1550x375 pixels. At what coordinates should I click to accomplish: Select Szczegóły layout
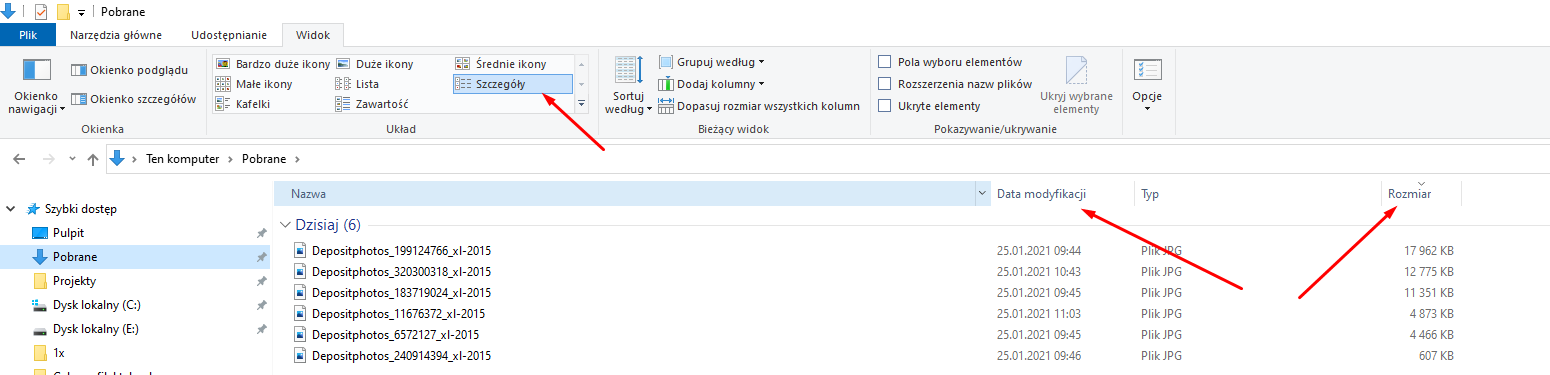pyautogui.click(x=513, y=84)
